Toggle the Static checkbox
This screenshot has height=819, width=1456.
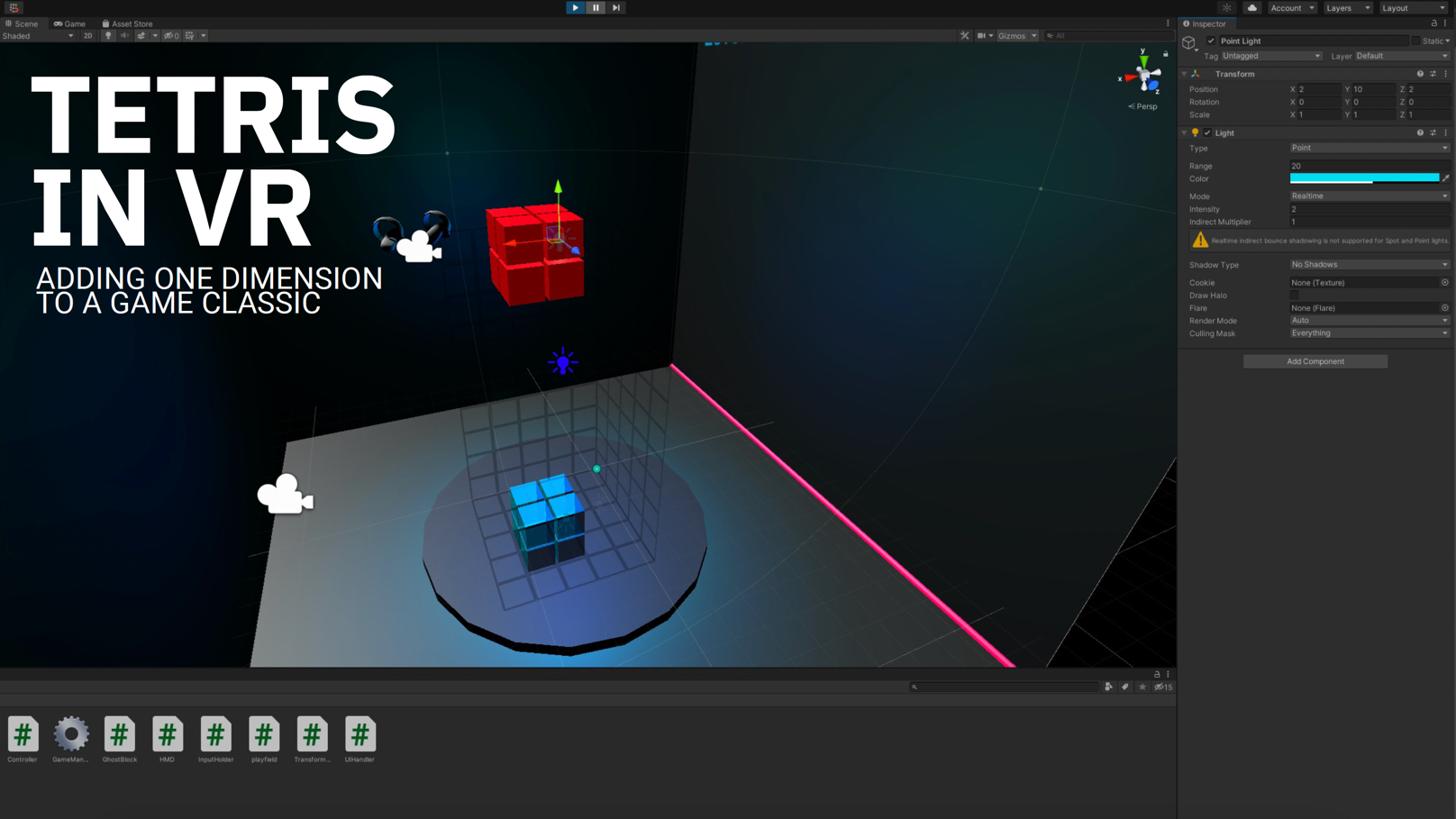coord(1416,41)
